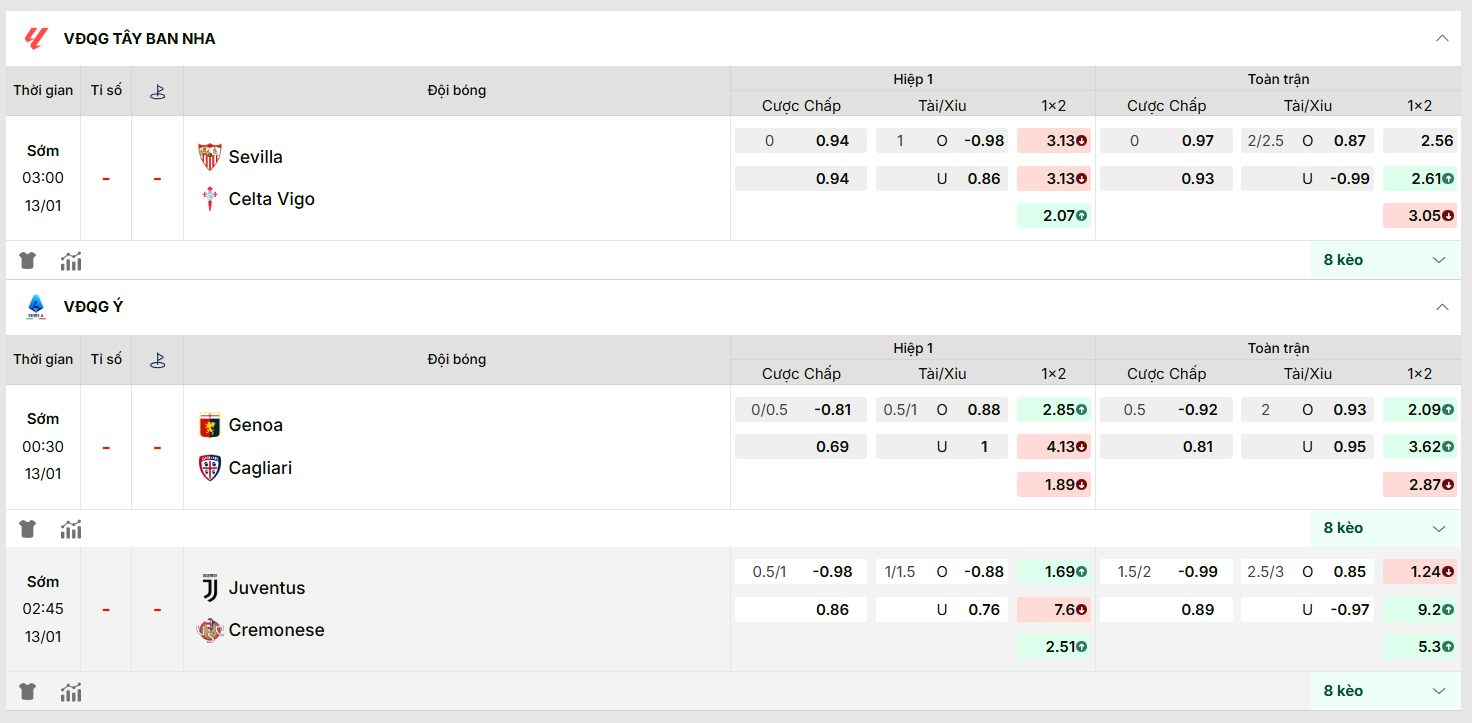Open the stats chart icon under Juventus match

71,691
